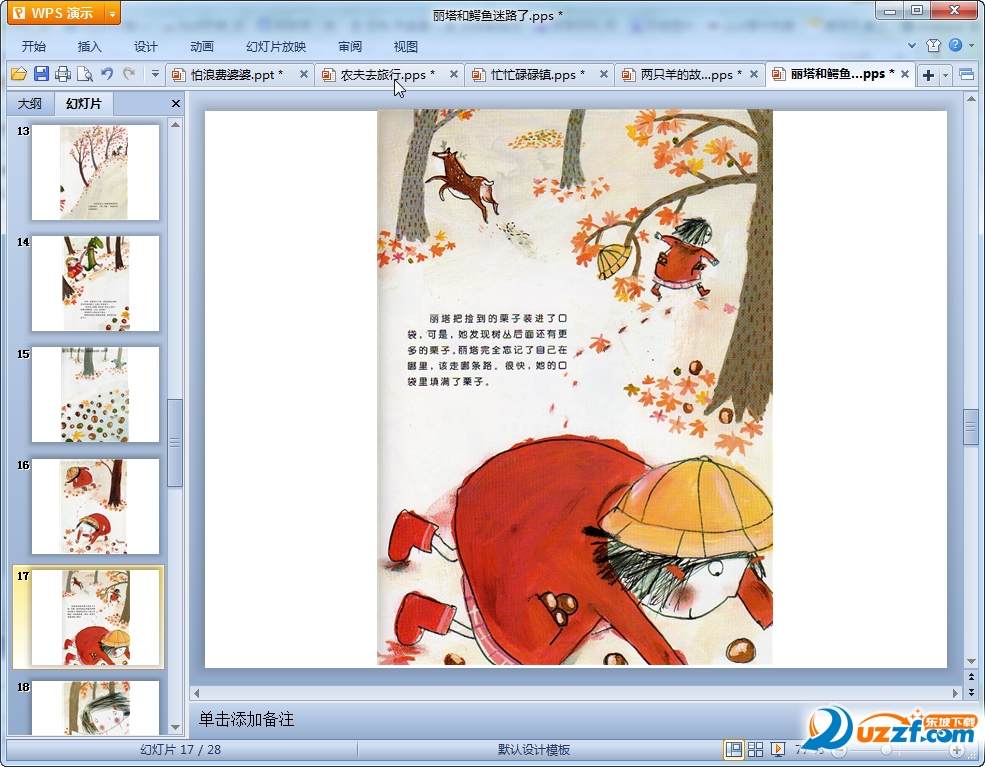The height and width of the screenshot is (767, 985).
Task: Save the presentation with the floppy icon
Action: (41, 74)
